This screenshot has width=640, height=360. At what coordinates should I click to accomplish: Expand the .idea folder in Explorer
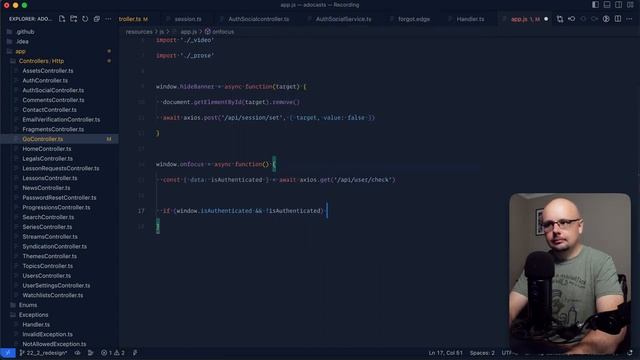[x=22, y=41]
